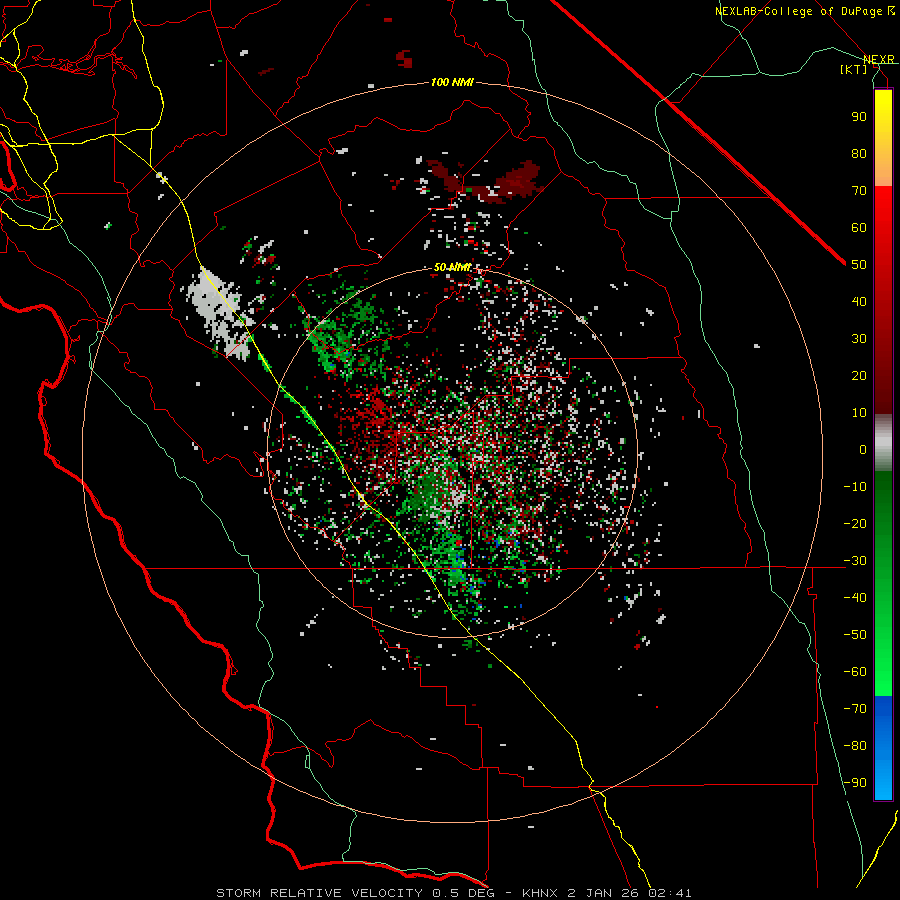Viewport: 900px width, 900px height.
Task: Click the 50 value on the velocity scale
Action: tap(859, 265)
